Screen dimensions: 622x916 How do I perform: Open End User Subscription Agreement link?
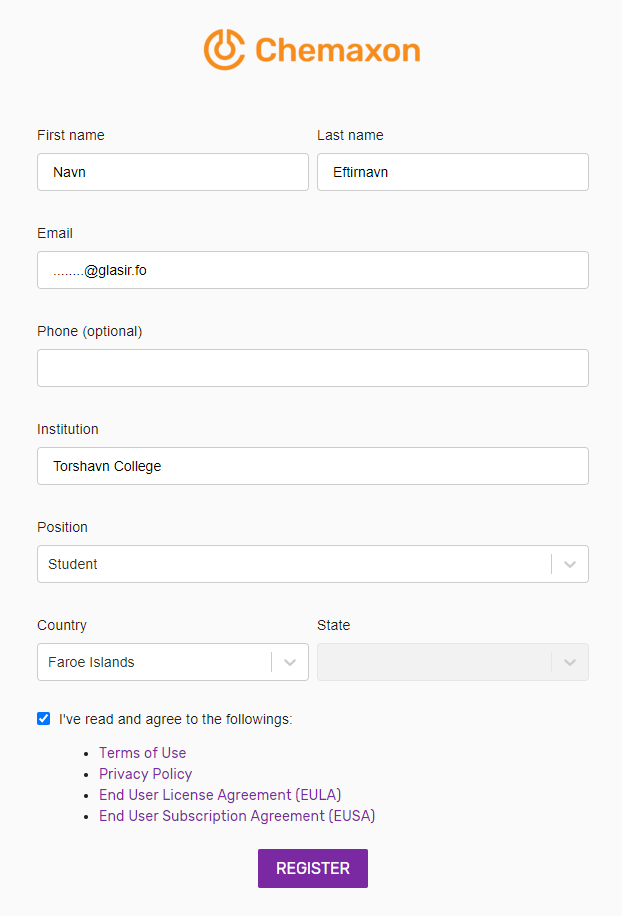tap(237, 816)
